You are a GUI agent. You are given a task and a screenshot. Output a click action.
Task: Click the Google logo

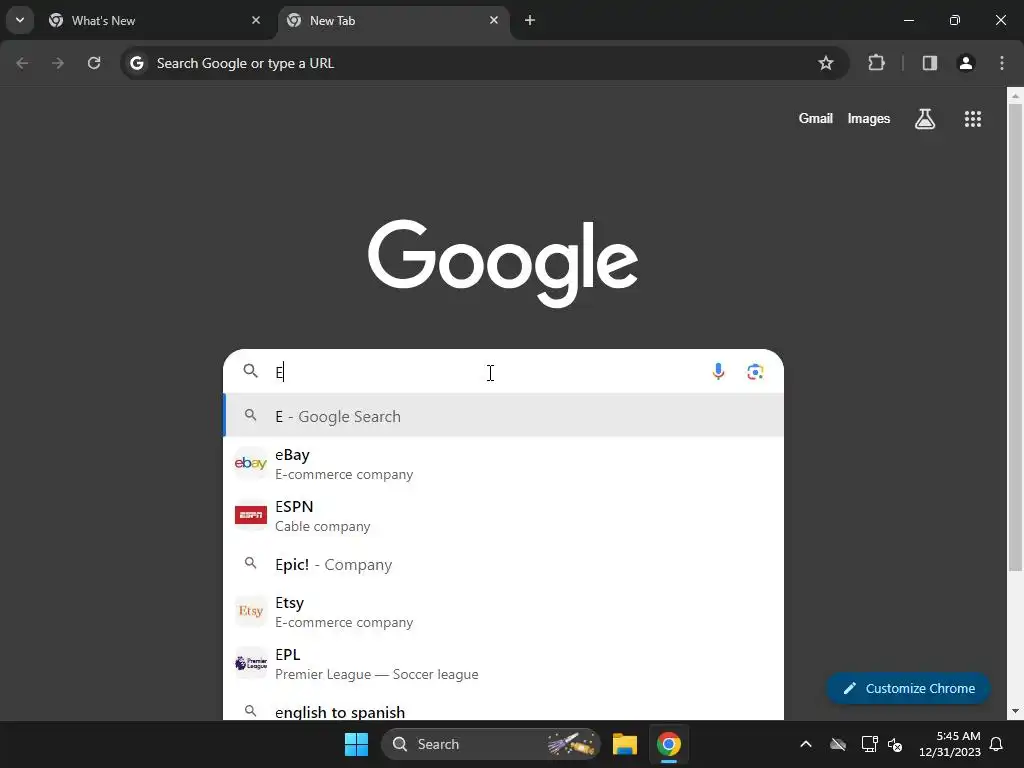503,262
